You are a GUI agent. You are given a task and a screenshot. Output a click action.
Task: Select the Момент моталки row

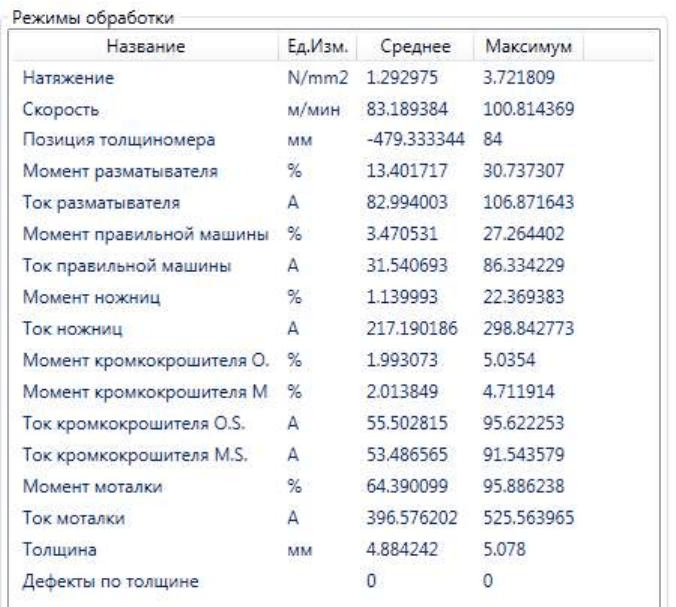[333, 486]
